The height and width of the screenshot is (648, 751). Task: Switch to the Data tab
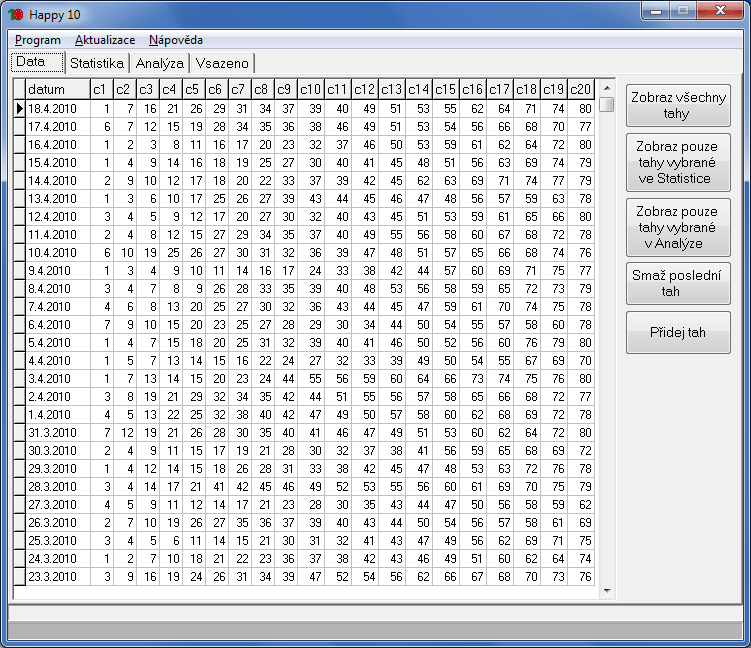(37, 62)
